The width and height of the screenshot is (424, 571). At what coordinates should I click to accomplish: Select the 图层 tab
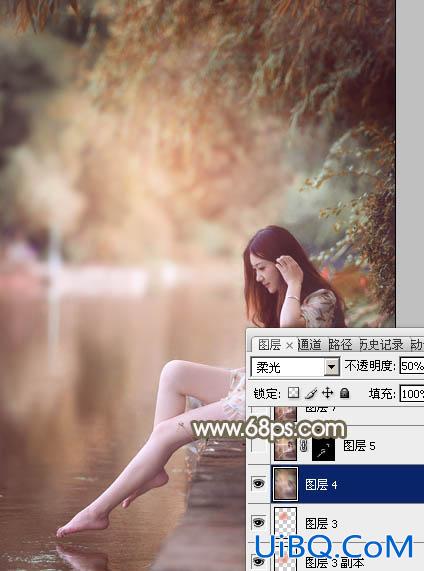(270, 344)
